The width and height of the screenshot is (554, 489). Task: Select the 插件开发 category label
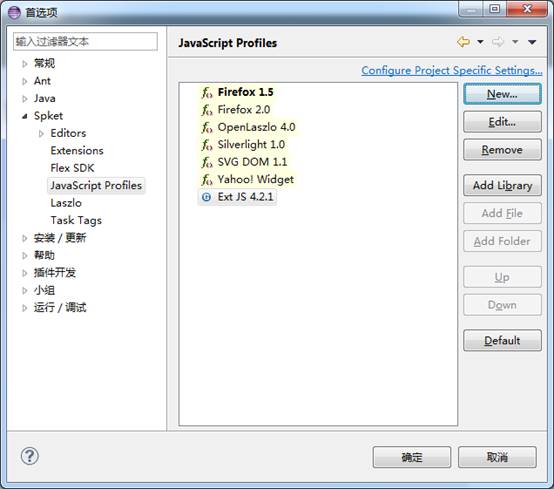[x=55, y=272]
